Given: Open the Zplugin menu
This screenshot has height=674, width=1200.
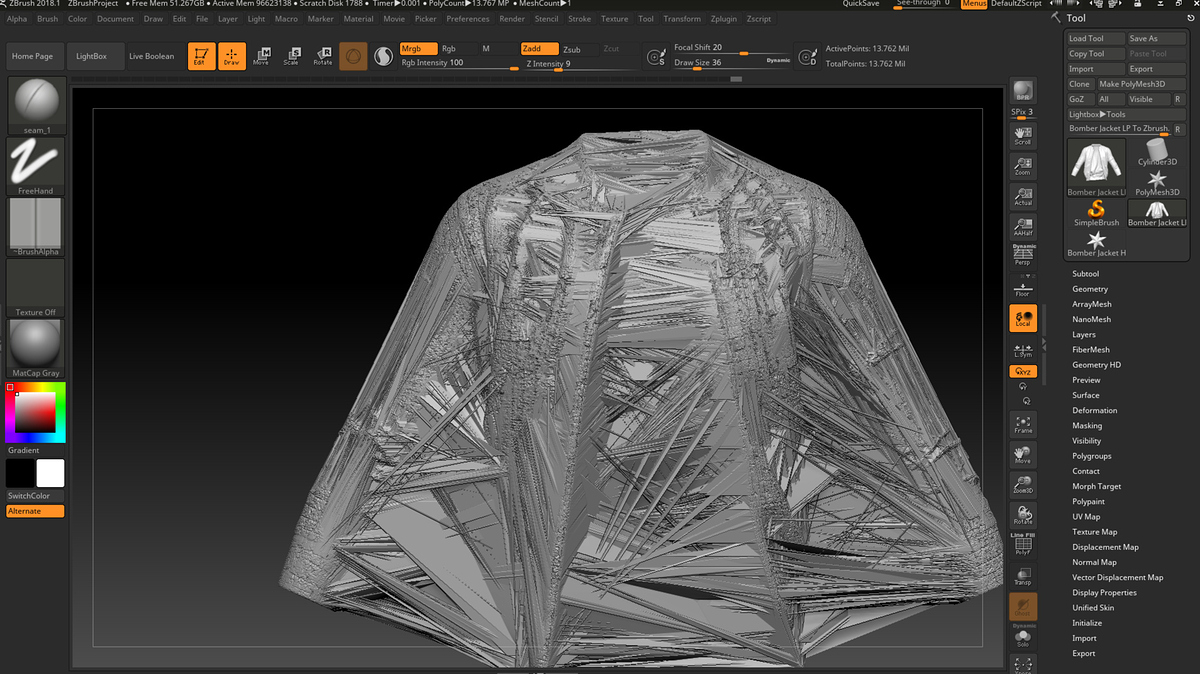Looking at the screenshot, I should 723,19.
